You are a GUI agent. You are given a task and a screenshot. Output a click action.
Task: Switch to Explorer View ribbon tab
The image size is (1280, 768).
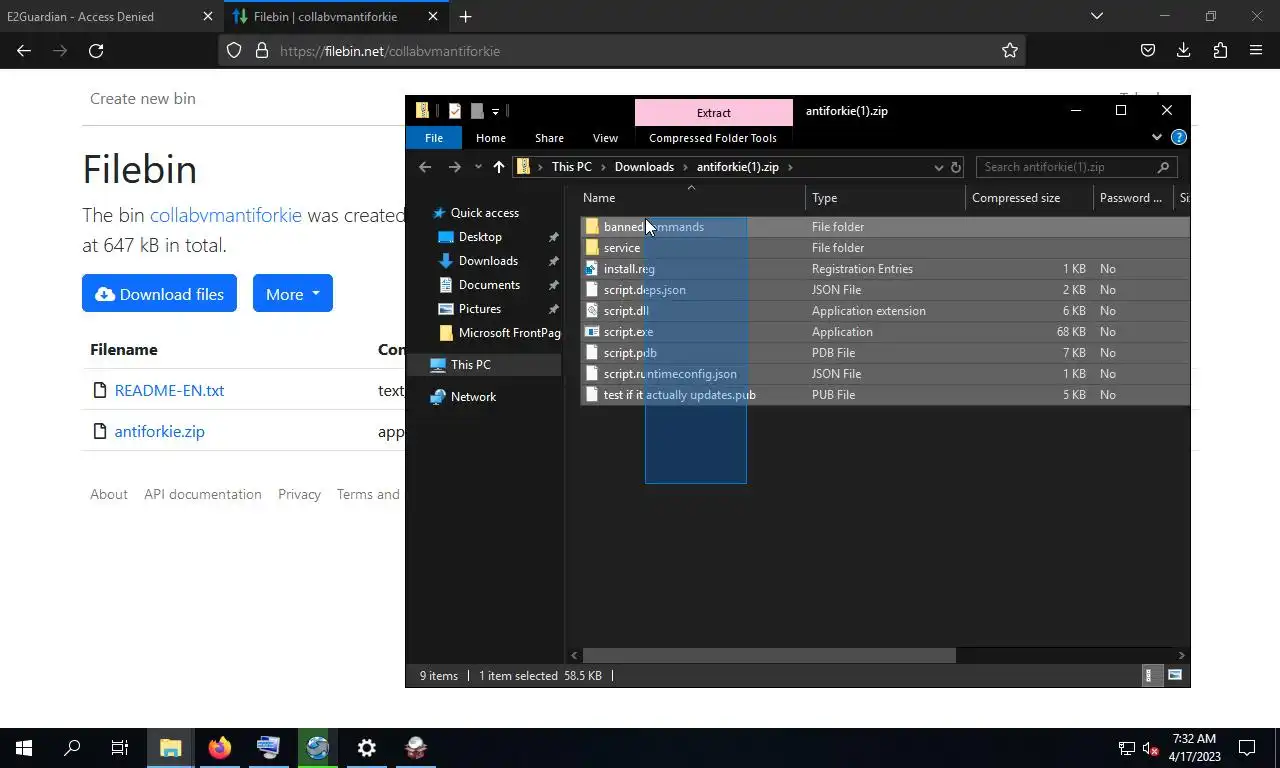[x=605, y=138]
